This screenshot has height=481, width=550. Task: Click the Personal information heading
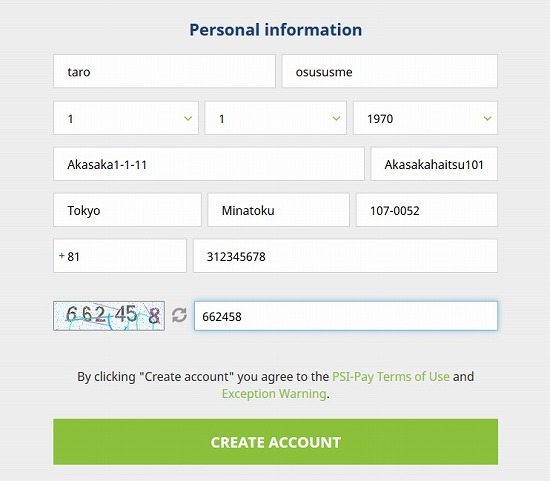point(276,29)
